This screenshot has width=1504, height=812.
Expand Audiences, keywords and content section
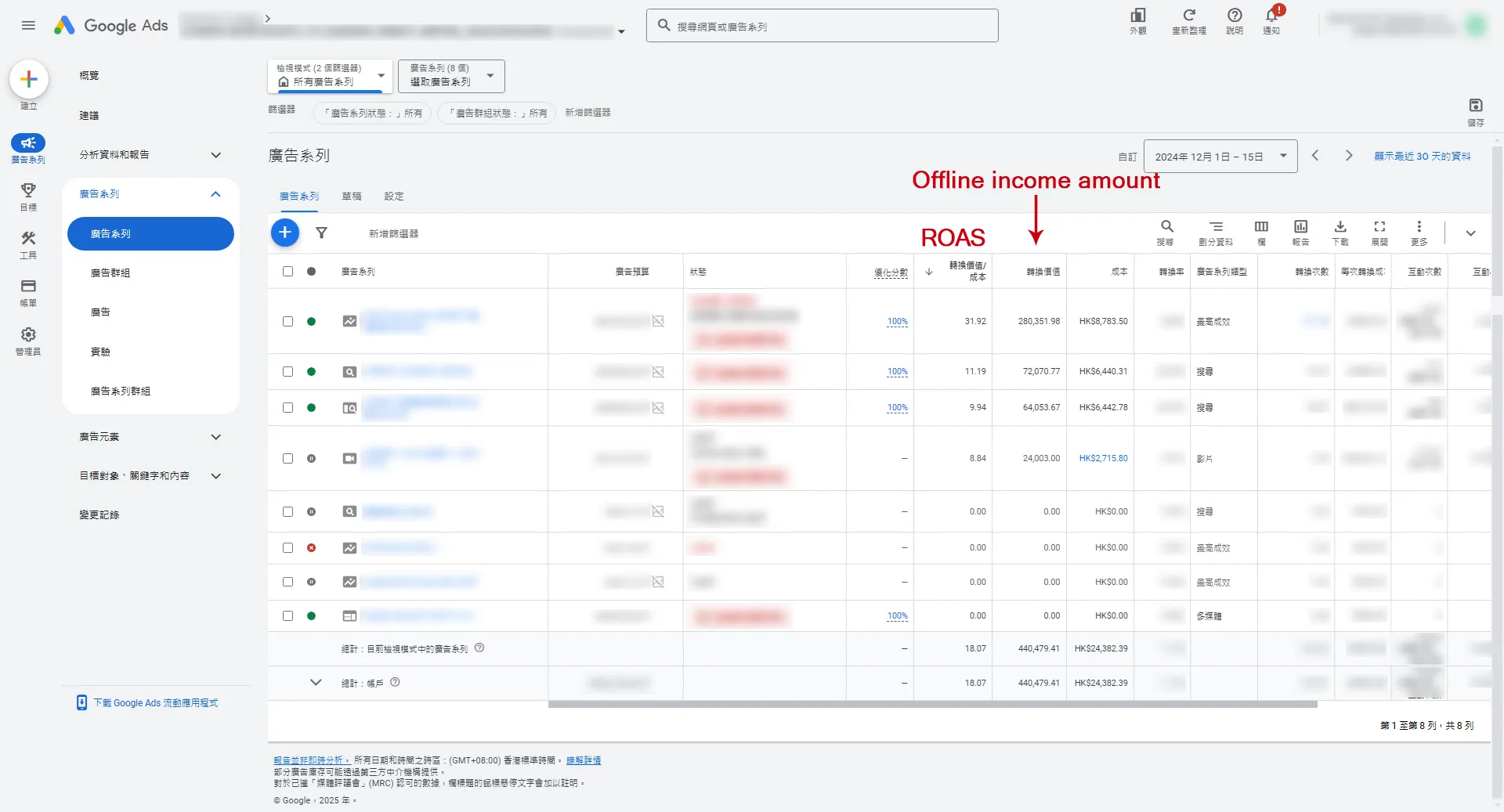click(x=215, y=476)
